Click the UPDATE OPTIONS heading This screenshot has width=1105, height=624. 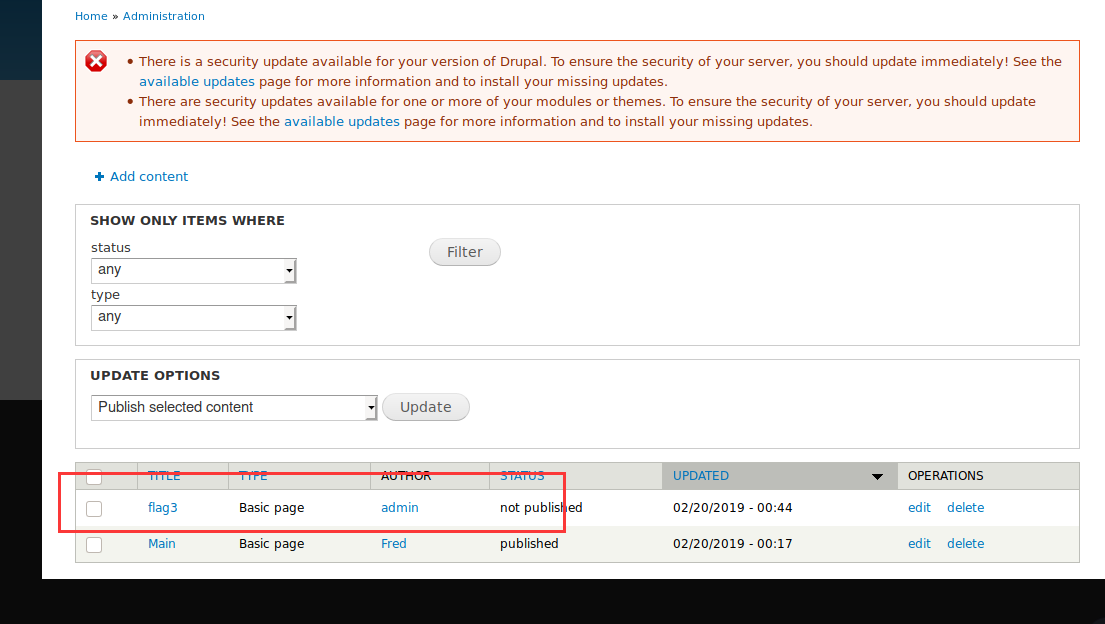[155, 376]
